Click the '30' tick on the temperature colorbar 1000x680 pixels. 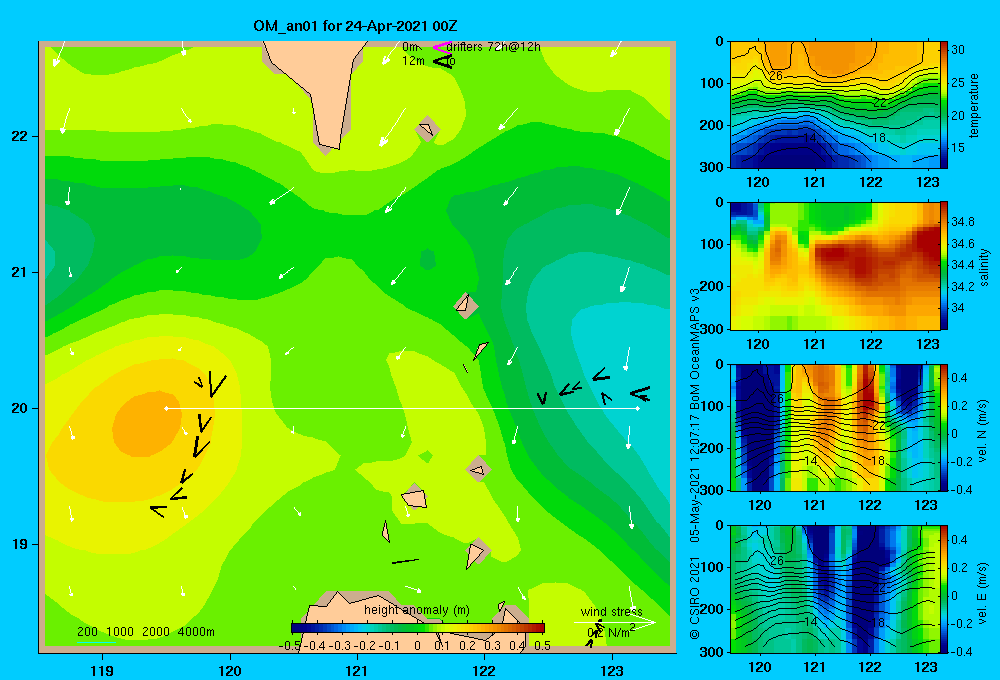[957, 50]
